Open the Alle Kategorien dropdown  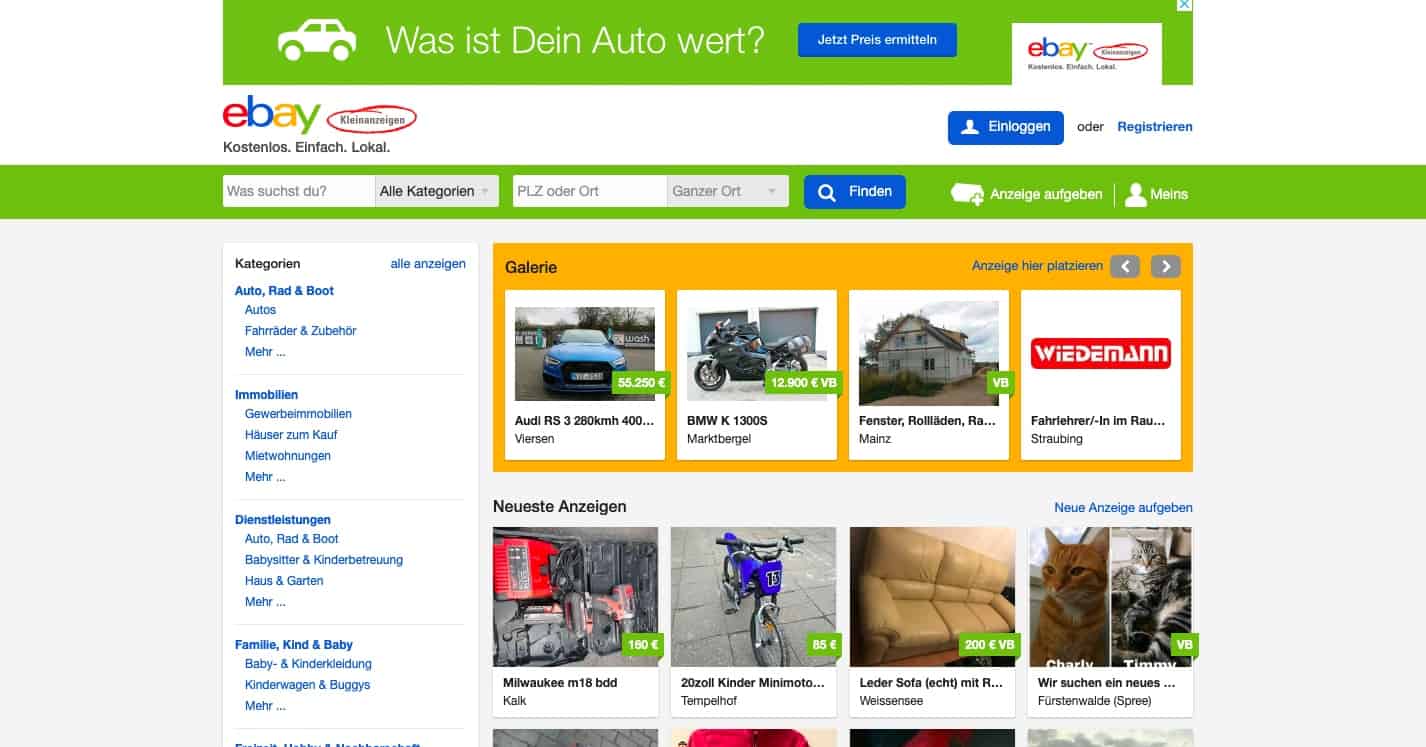point(436,191)
